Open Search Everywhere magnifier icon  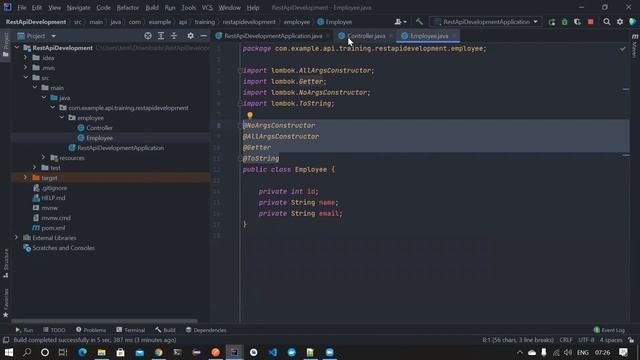click(x=607, y=22)
